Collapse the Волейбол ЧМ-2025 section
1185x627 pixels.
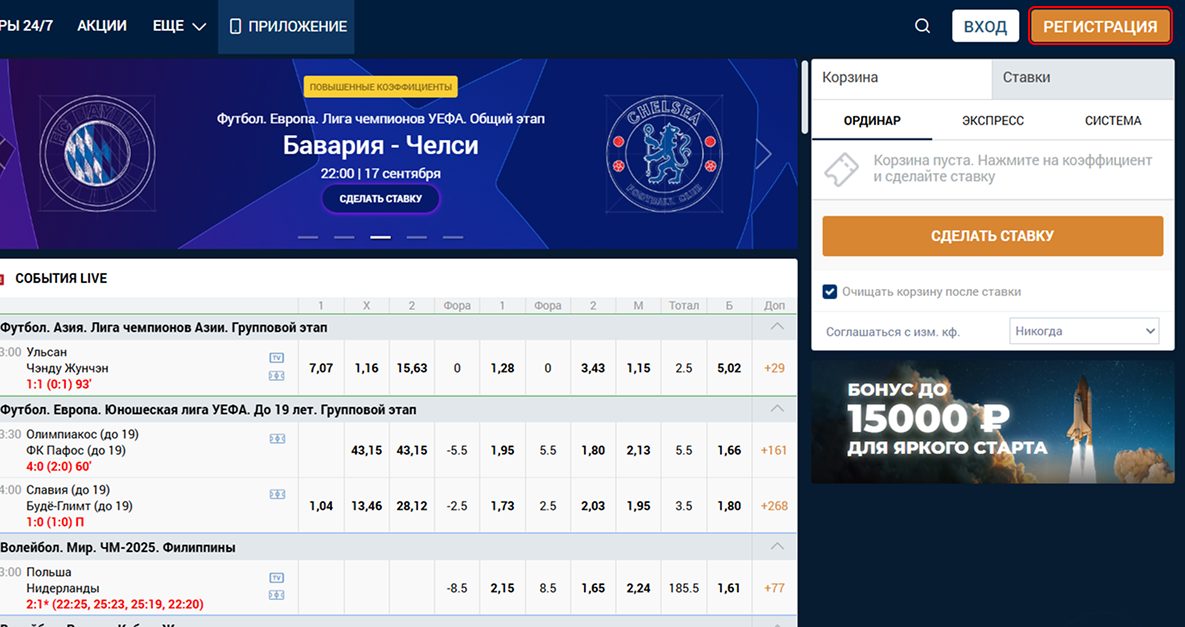coord(776,547)
